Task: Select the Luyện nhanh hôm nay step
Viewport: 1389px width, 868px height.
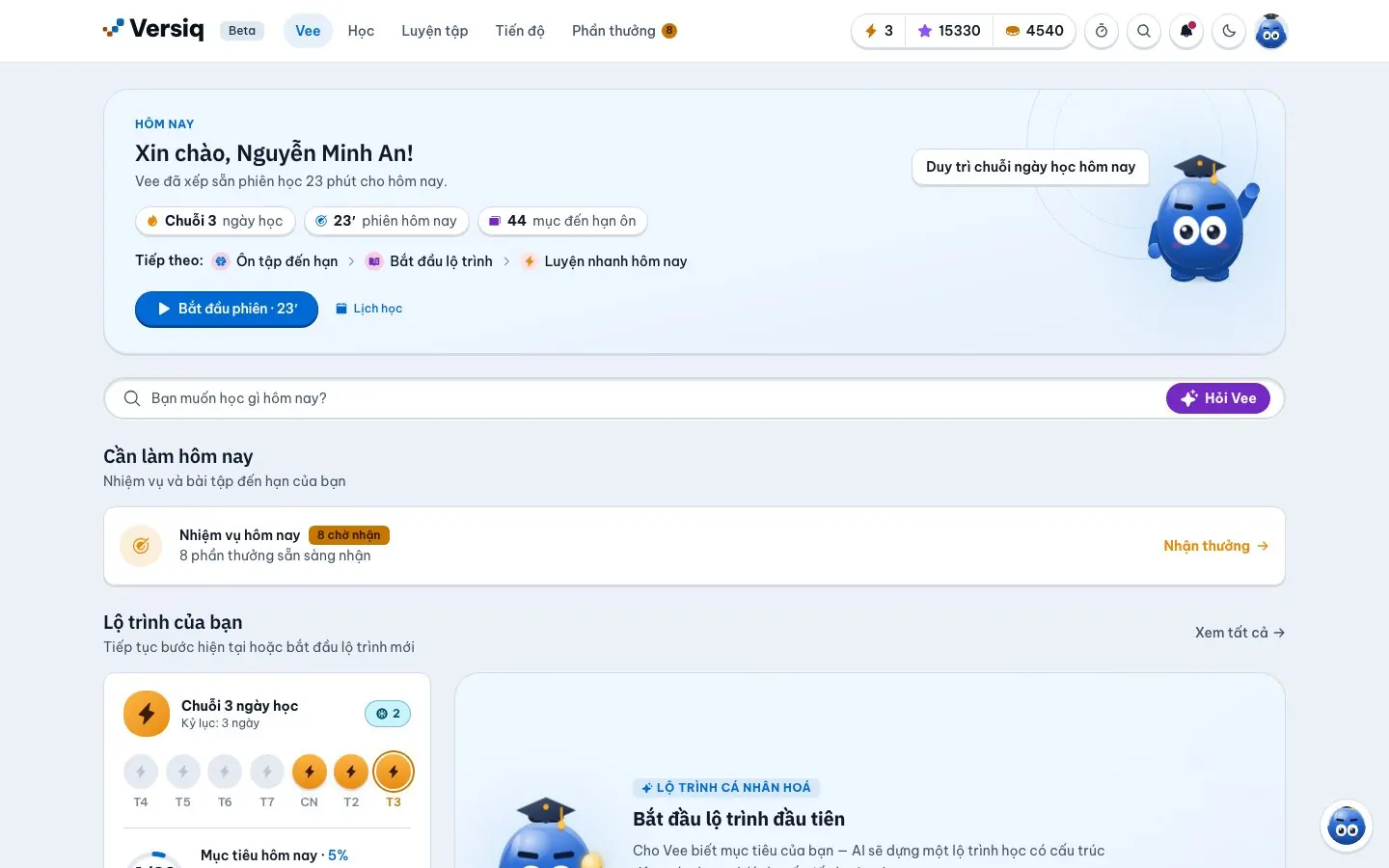Action: (x=605, y=261)
